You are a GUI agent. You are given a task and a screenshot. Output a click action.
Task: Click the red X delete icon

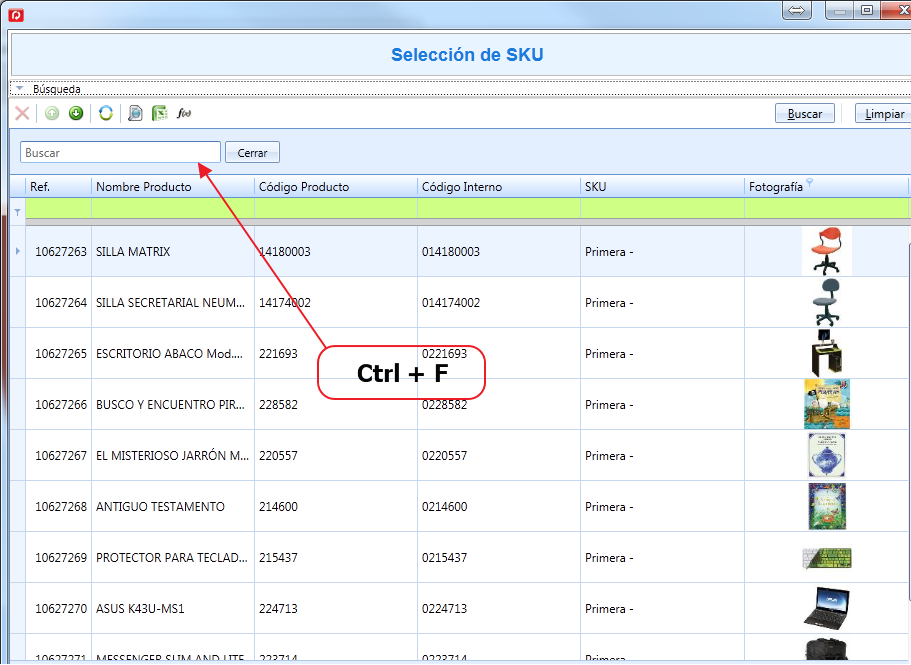pyautogui.click(x=22, y=113)
